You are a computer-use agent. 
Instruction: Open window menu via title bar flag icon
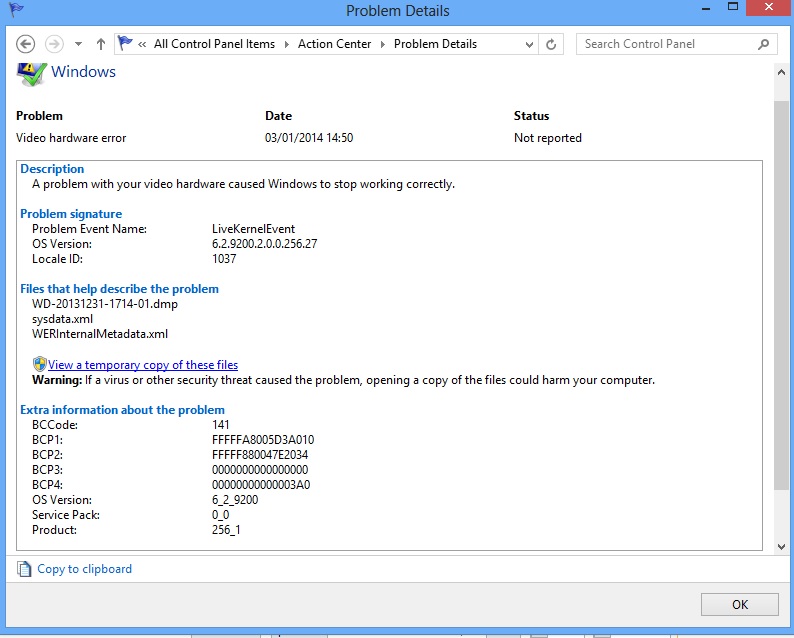coord(16,10)
